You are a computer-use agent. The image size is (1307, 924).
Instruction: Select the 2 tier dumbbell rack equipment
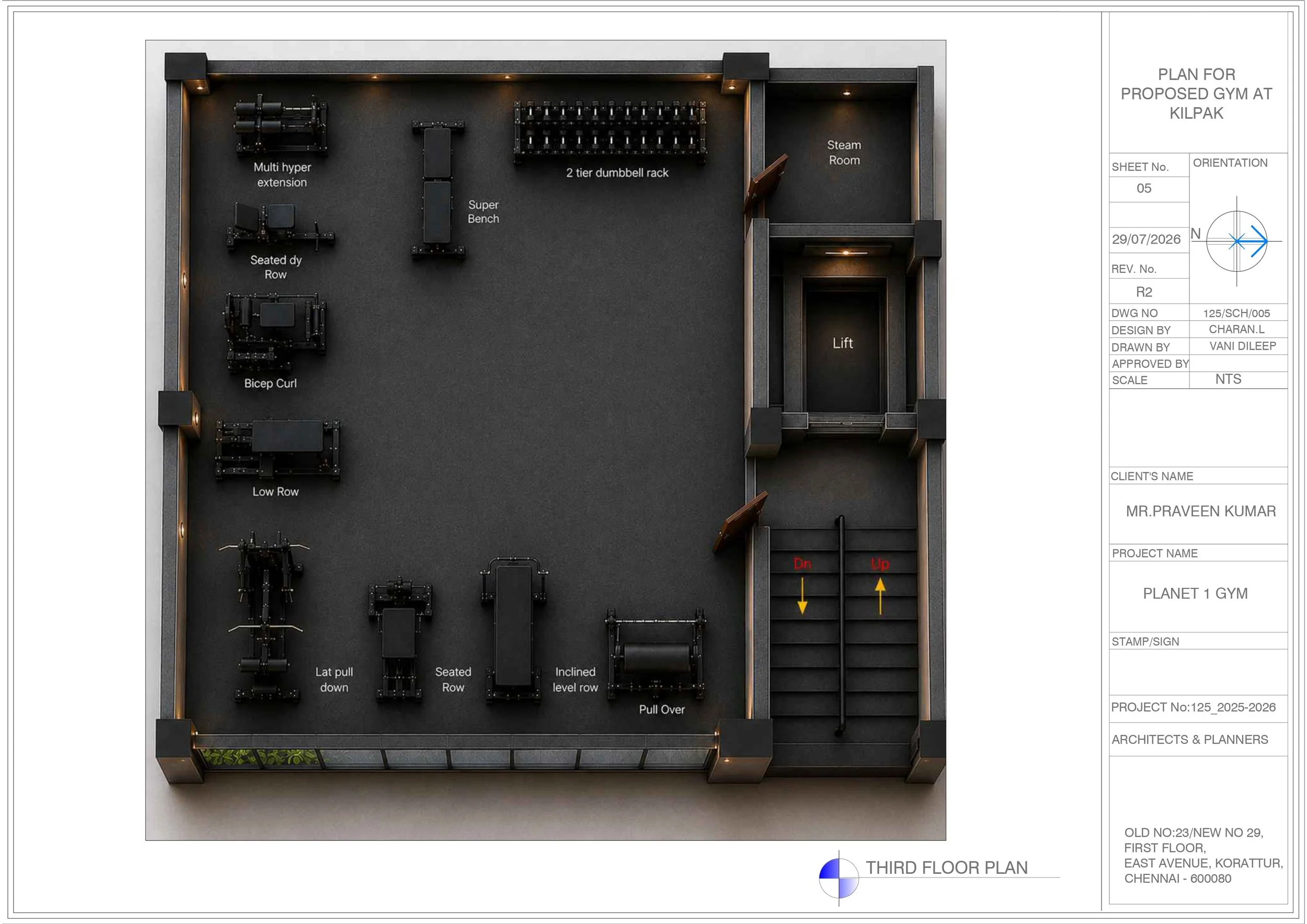point(610,131)
